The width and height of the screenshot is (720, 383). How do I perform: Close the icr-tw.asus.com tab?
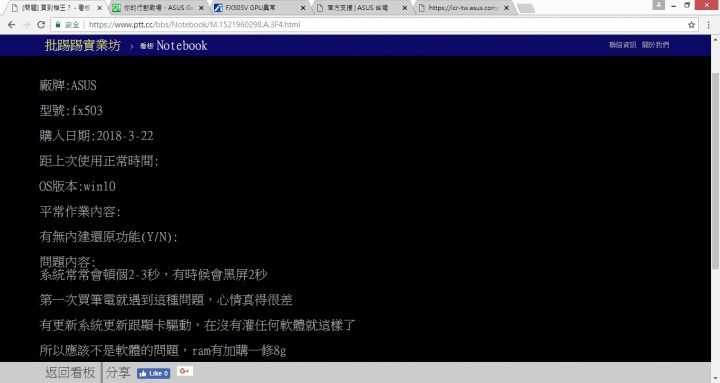[506, 8]
